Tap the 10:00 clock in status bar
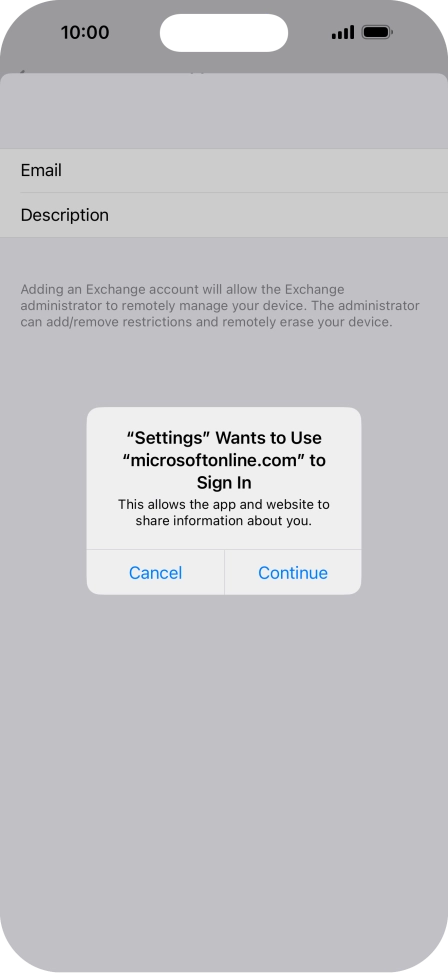The image size is (448, 973). coord(84,32)
